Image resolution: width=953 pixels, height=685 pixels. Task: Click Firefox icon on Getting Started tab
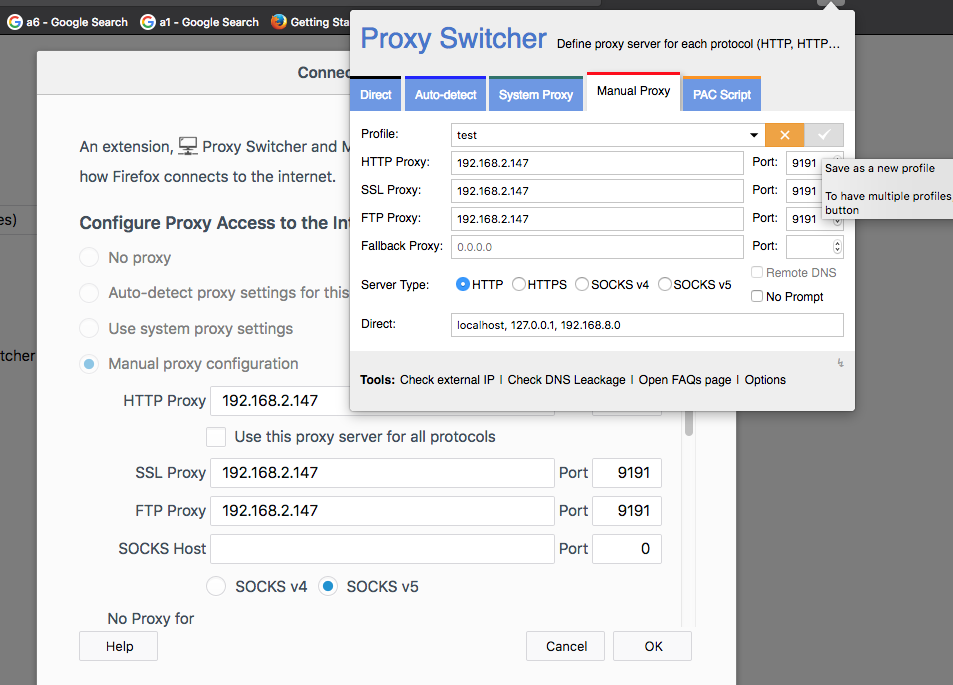(279, 22)
